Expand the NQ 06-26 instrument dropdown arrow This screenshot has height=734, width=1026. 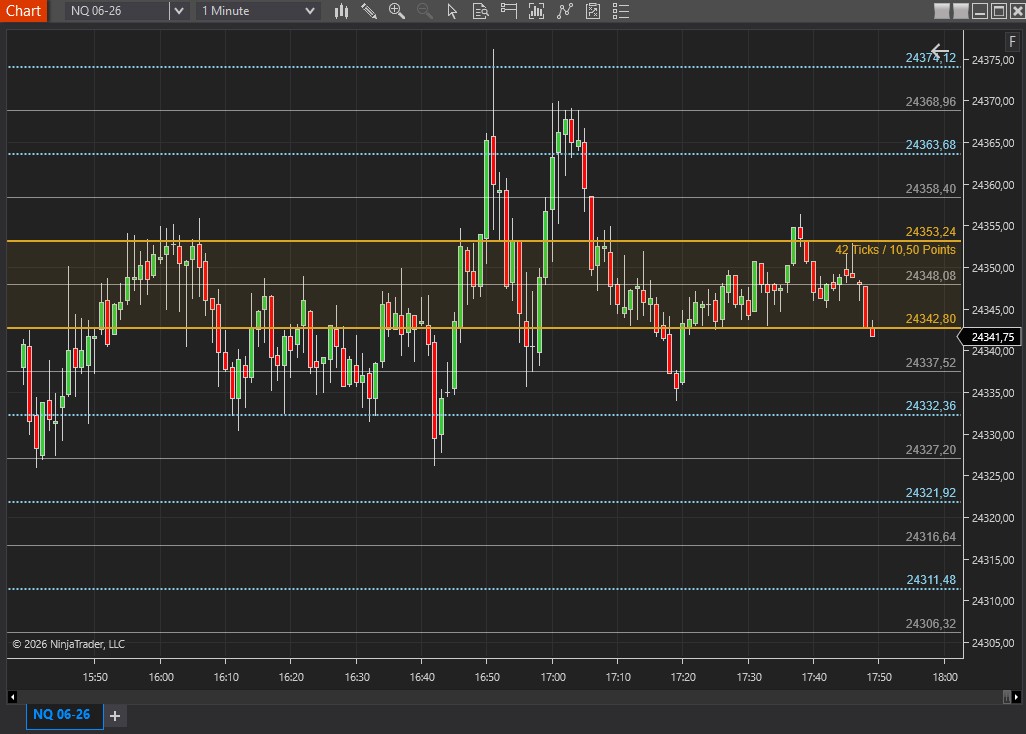click(178, 11)
